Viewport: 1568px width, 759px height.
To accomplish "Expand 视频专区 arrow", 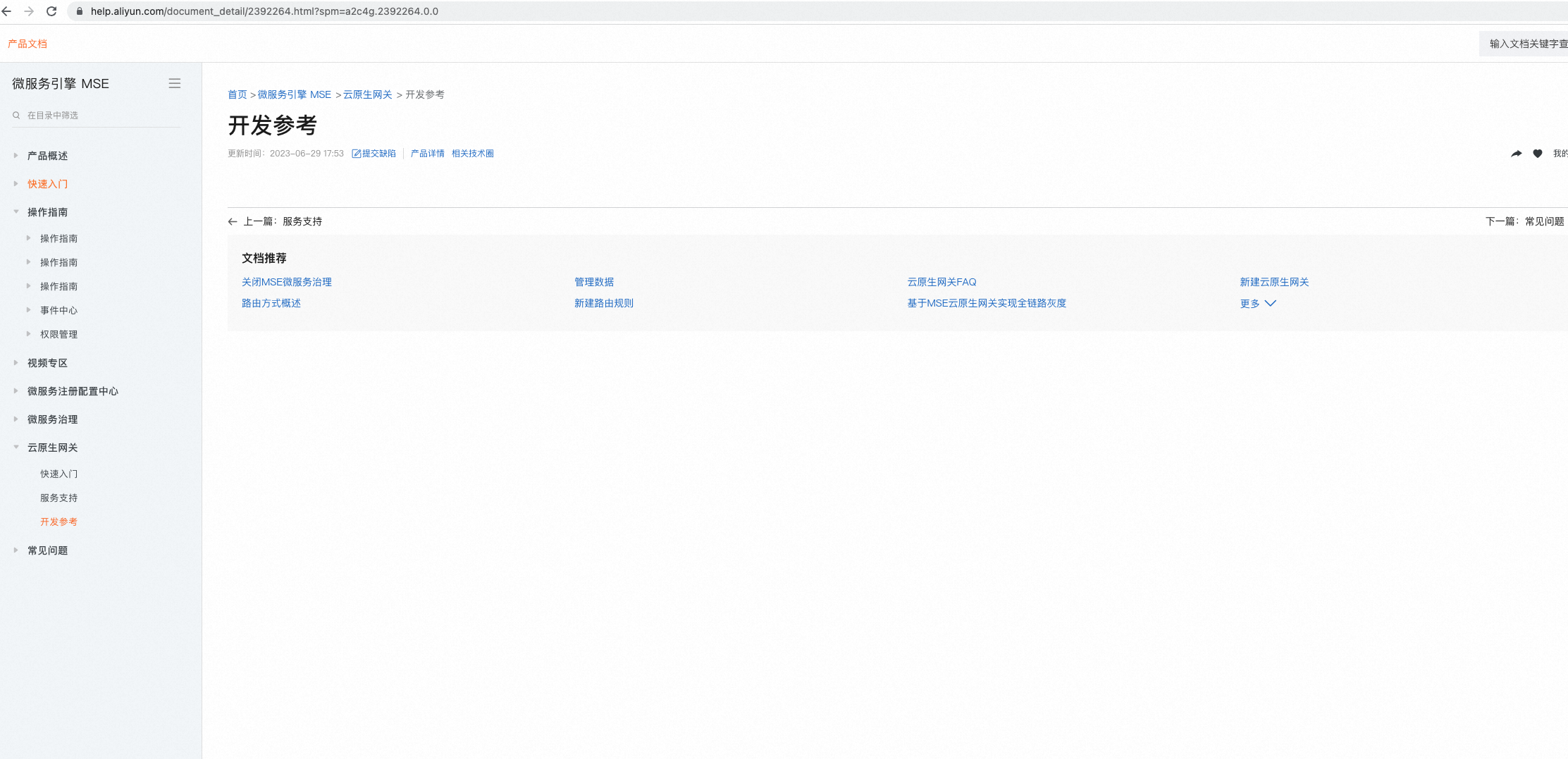I will 16,362.
